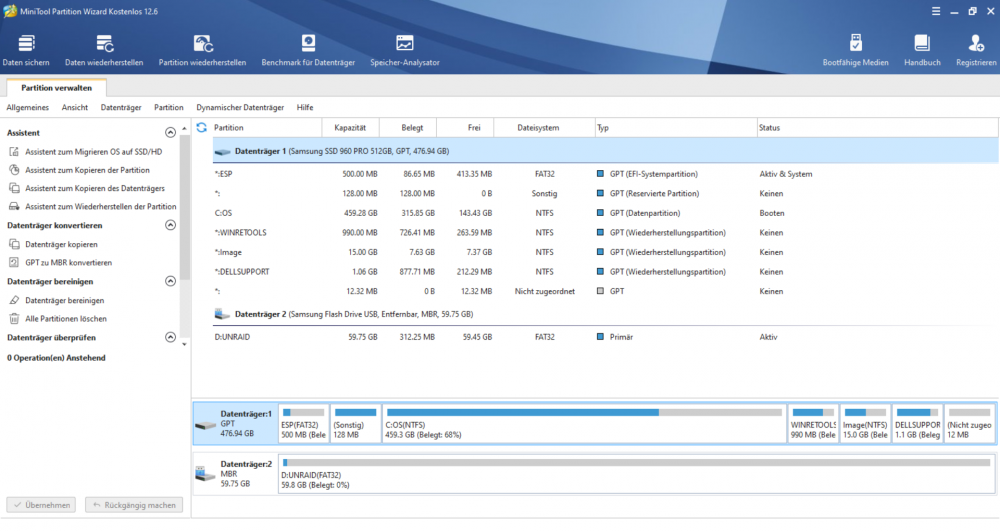Open Partition wiederherstellen tool
This screenshot has height=531, width=1000.
tap(202, 50)
